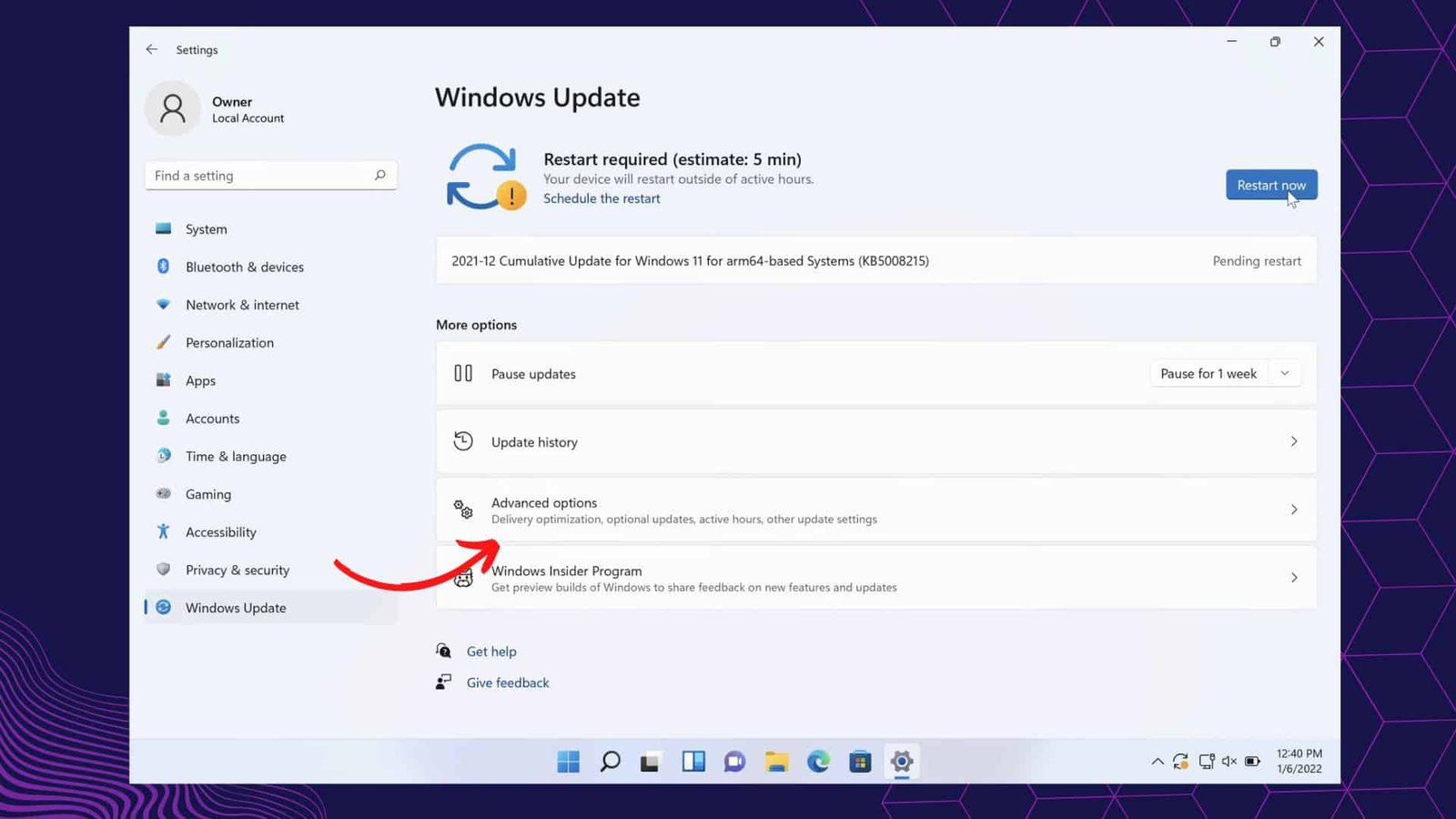Viewport: 1456px width, 819px height.
Task: Open Accessibility icon in sidebar
Action: click(164, 531)
